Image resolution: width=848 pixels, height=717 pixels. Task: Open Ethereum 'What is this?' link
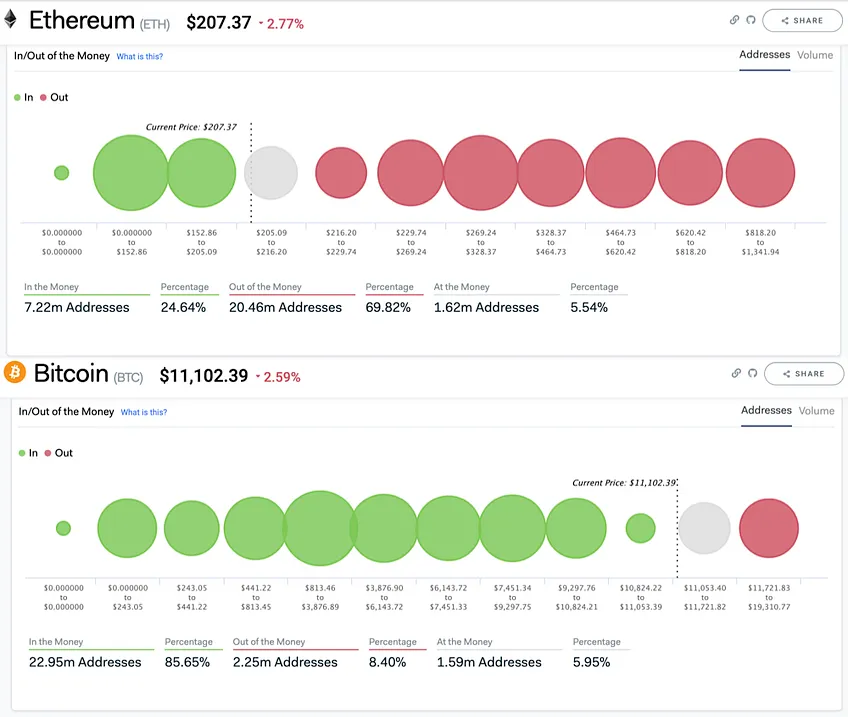(x=140, y=56)
